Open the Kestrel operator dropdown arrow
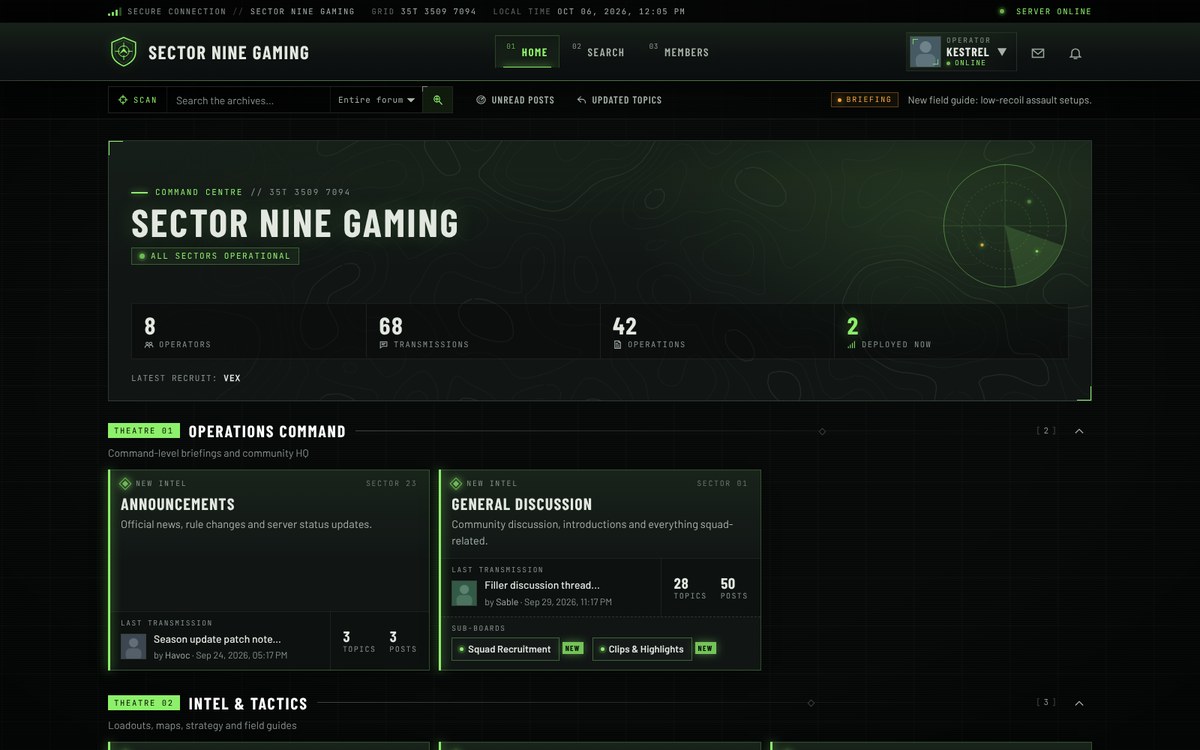Screen dimensions: 1200x750 [1002, 52]
